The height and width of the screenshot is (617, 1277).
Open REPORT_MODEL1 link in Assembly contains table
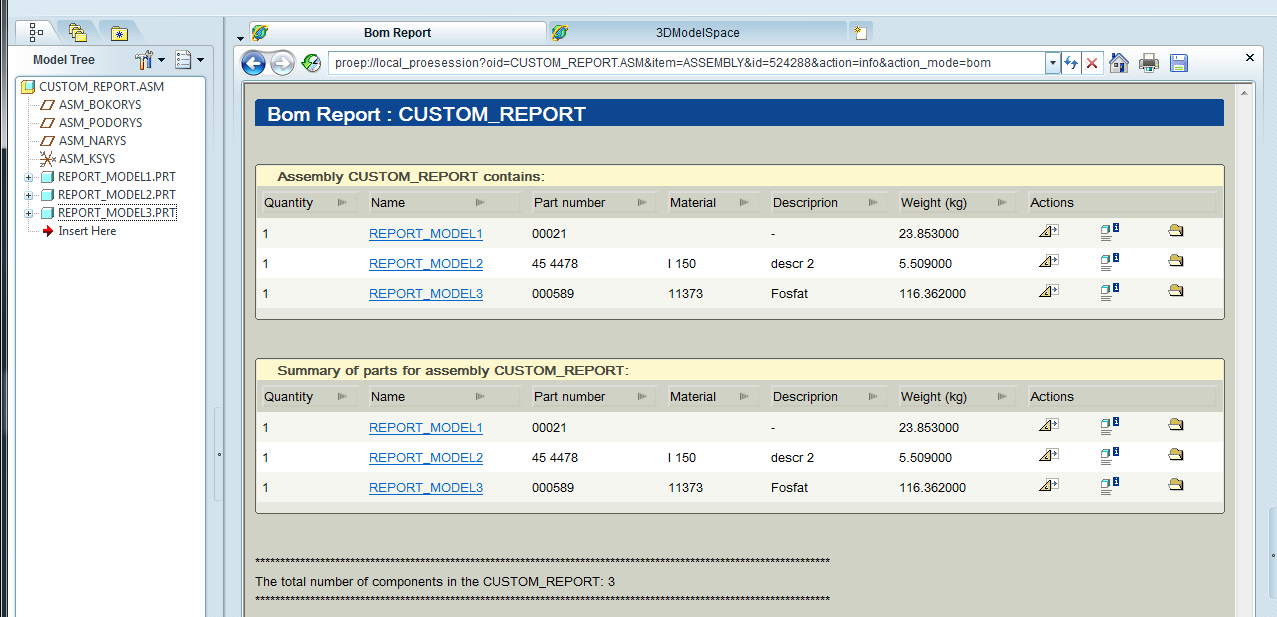426,234
